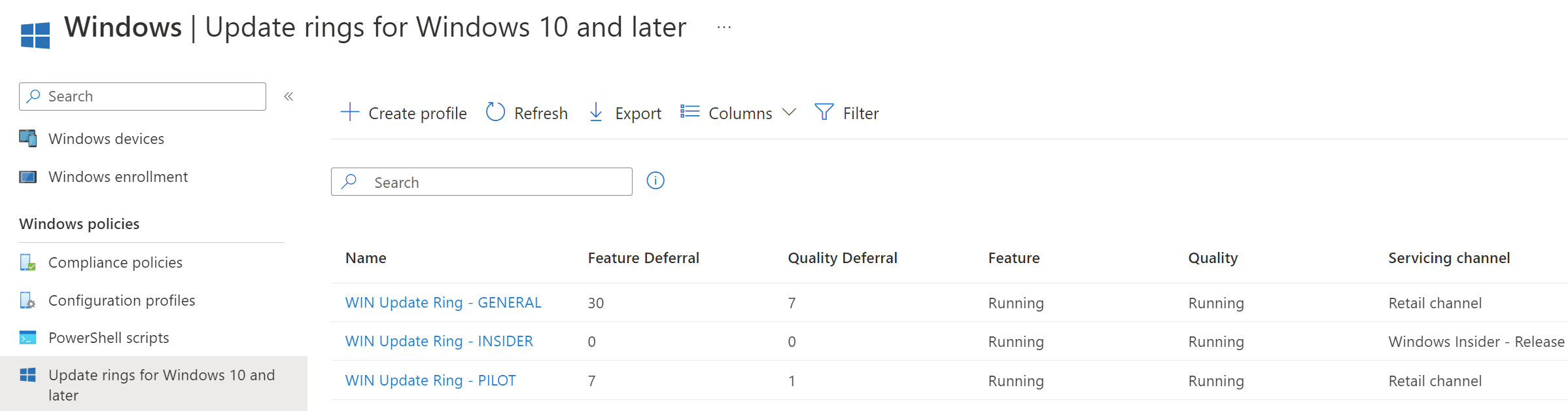Image resolution: width=1568 pixels, height=411 pixels.
Task: Click Feature Deferral value 7 in the PILOT row
Action: [x=591, y=381]
